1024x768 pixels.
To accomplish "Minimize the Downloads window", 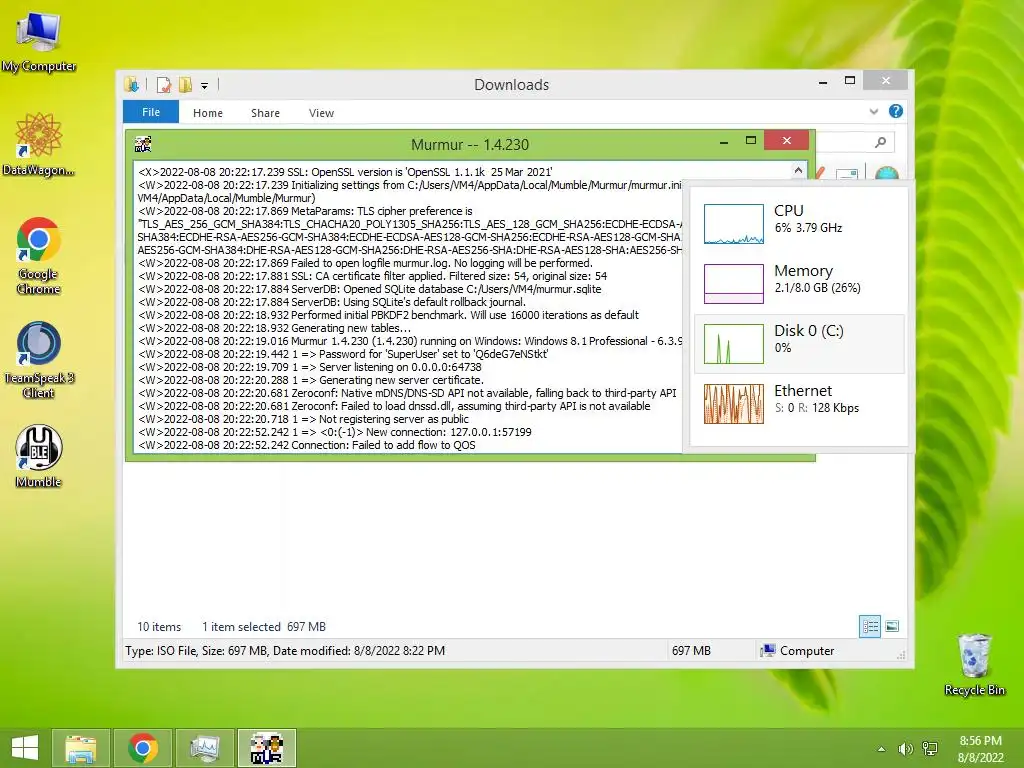I will click(823, 82).
